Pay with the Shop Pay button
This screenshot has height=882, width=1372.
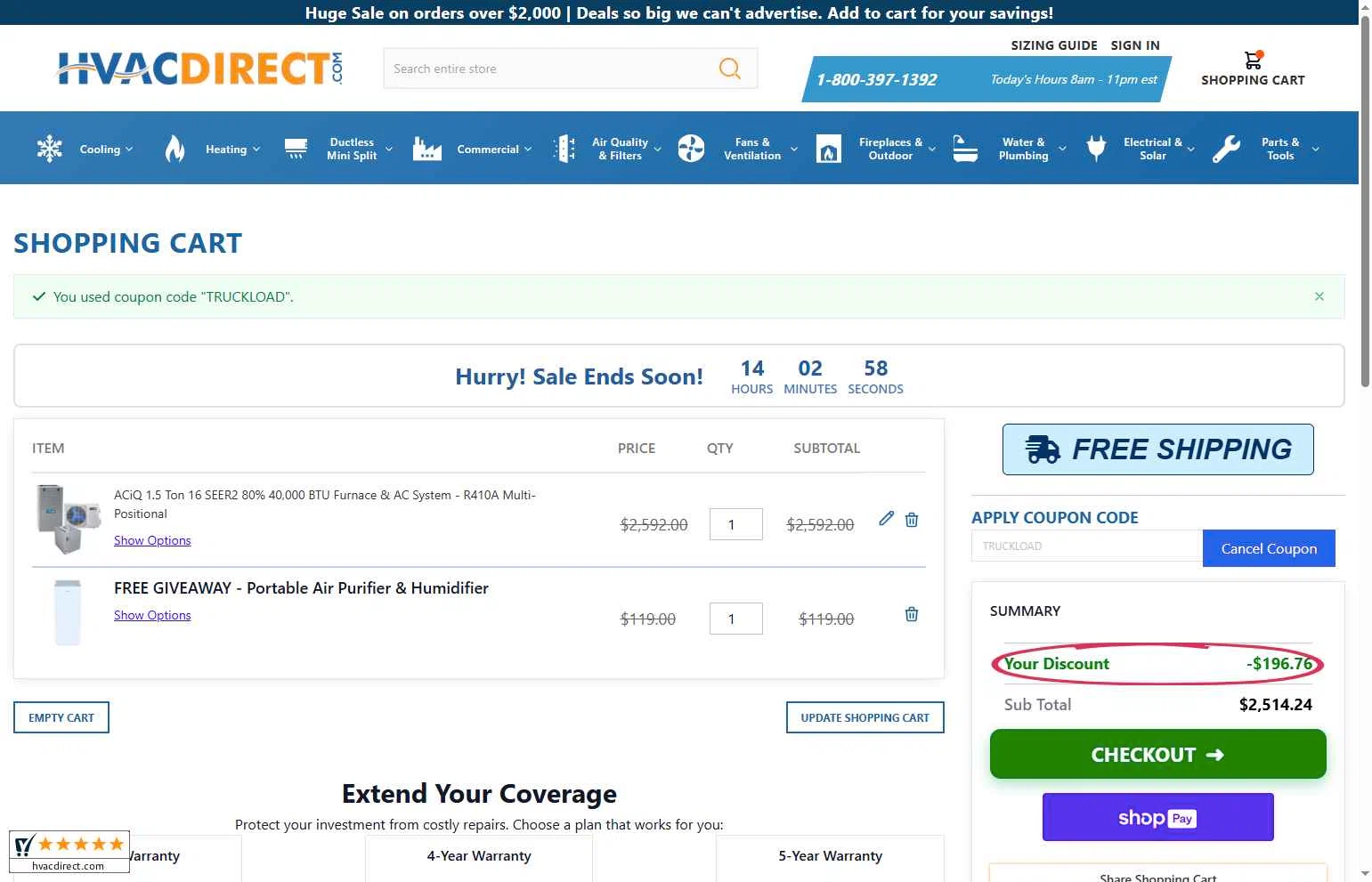point(1158,817)
